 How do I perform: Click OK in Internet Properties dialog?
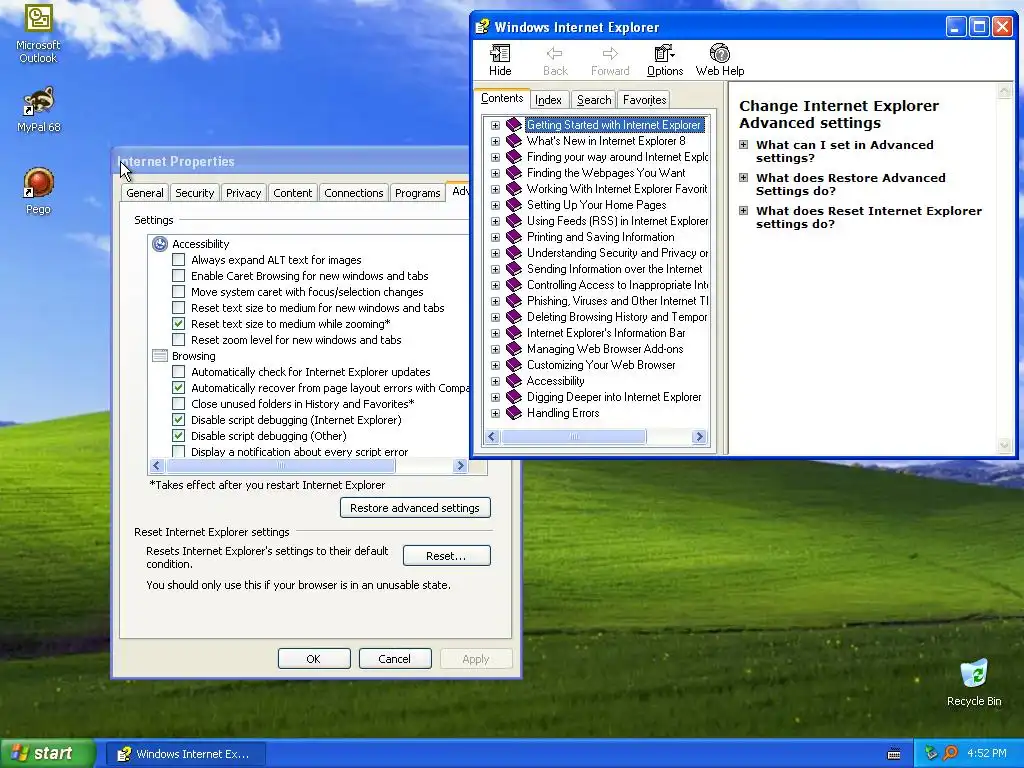click(313, 658)
